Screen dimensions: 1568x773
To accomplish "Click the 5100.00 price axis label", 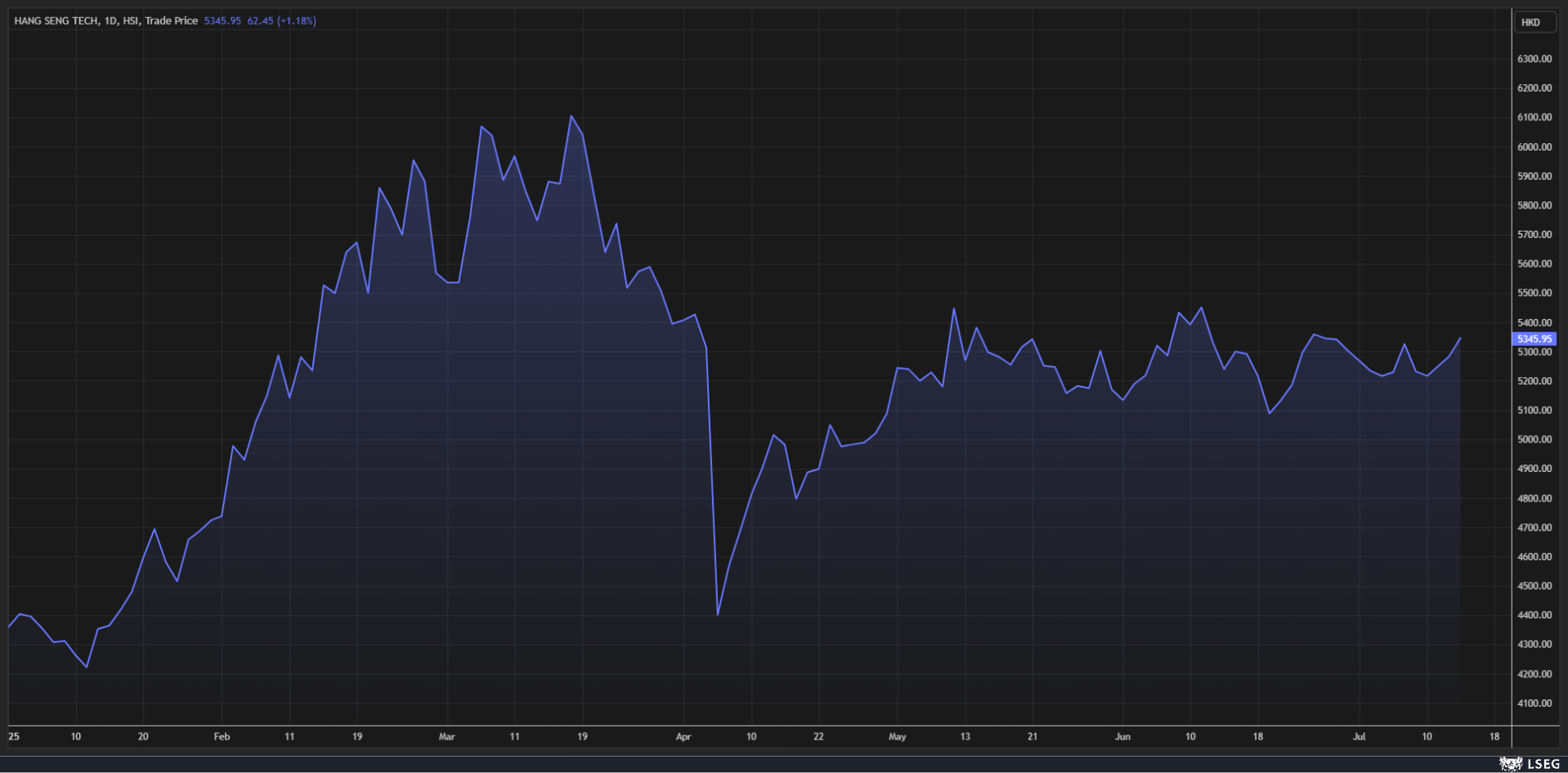I will point(1534,411).
